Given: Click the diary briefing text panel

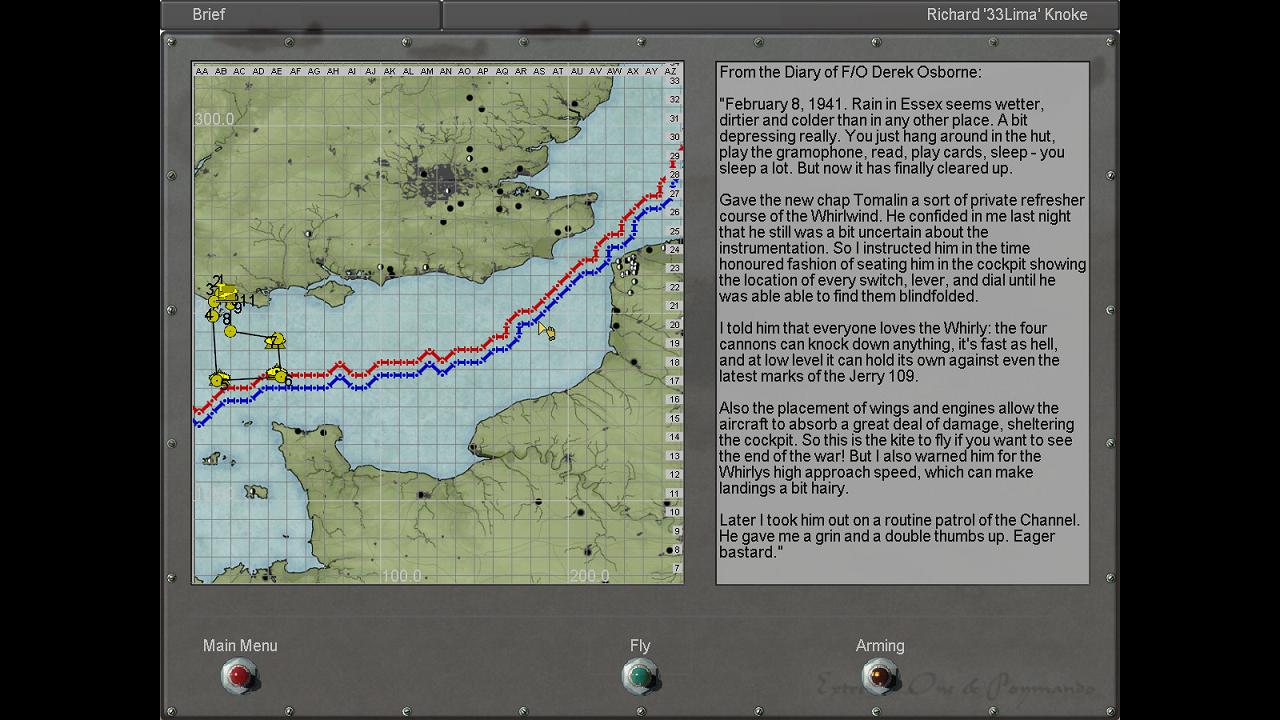Looking at the screenshot, I should coord(902,323).
